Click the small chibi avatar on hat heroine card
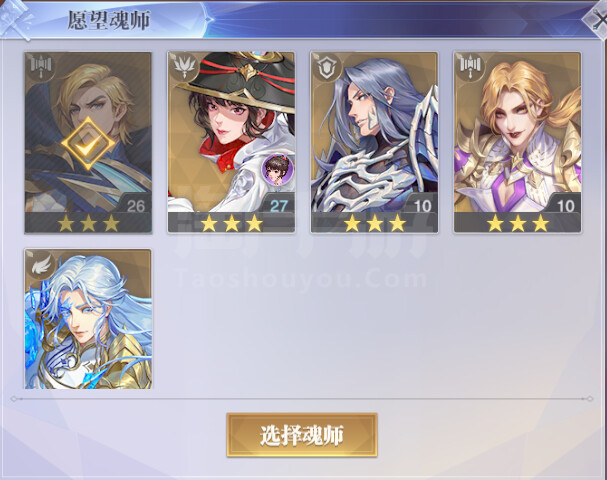Screen dimensions: 607x480 [x=278, y=169]
